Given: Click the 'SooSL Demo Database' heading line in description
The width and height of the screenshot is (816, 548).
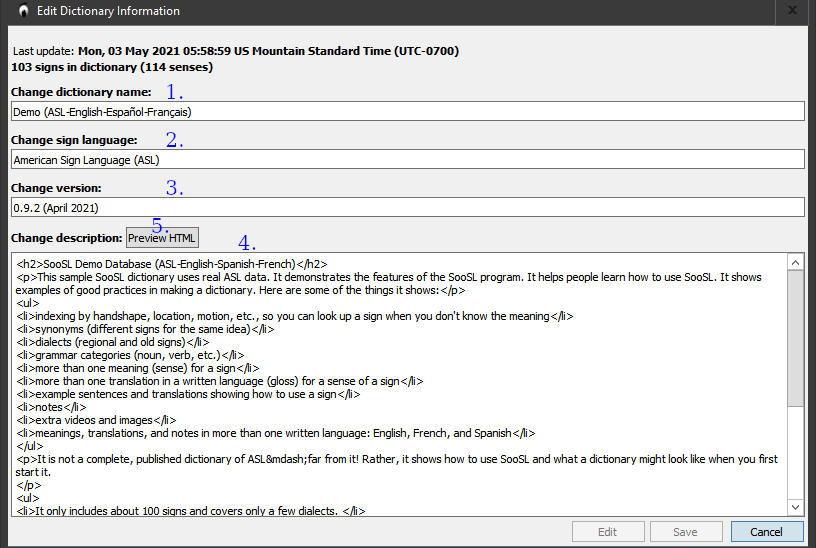Looking at the screenshot, I should pyautogui.click(x=172, y=264).
